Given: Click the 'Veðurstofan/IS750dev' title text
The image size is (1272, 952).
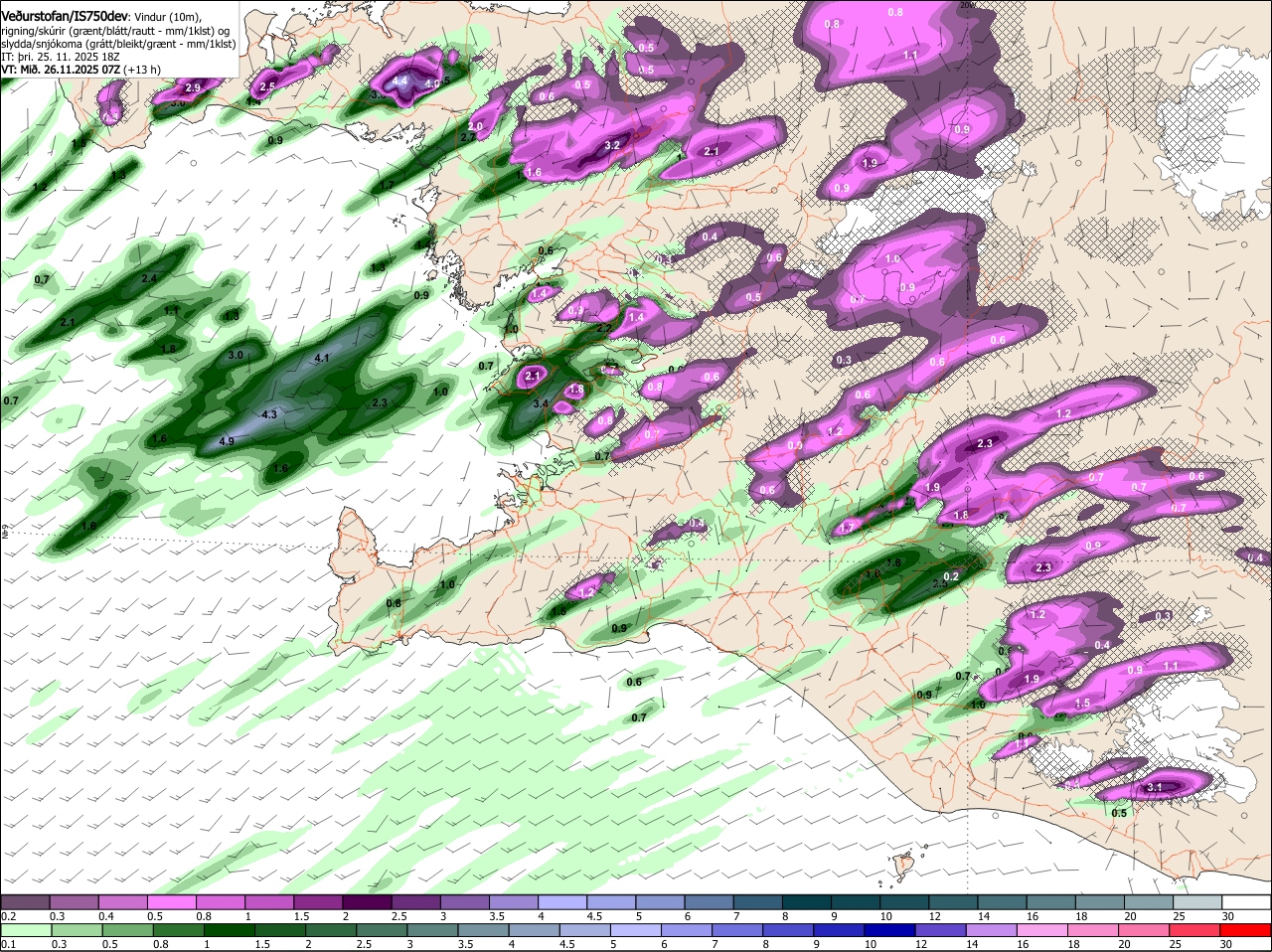Looking at the screenshot, I should (65, 17).
